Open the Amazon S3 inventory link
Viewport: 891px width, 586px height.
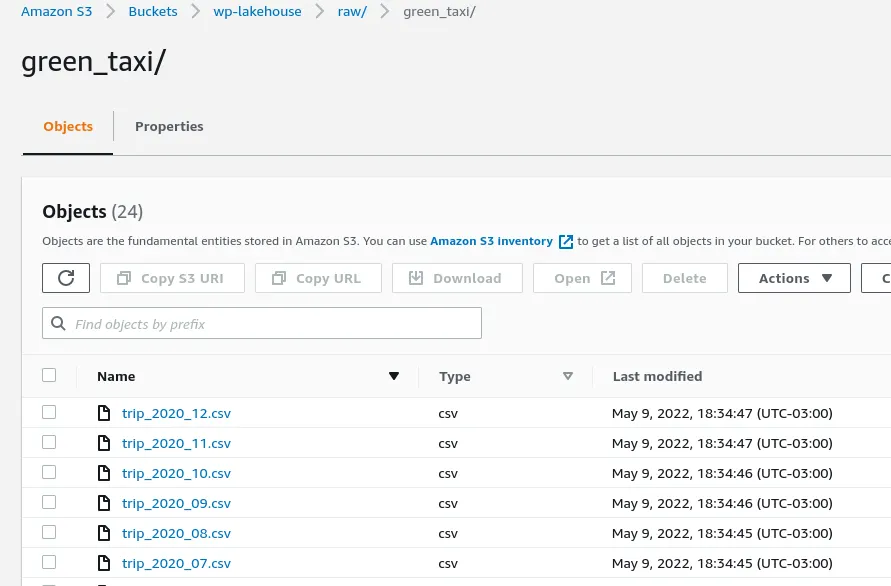coord(492,241)
